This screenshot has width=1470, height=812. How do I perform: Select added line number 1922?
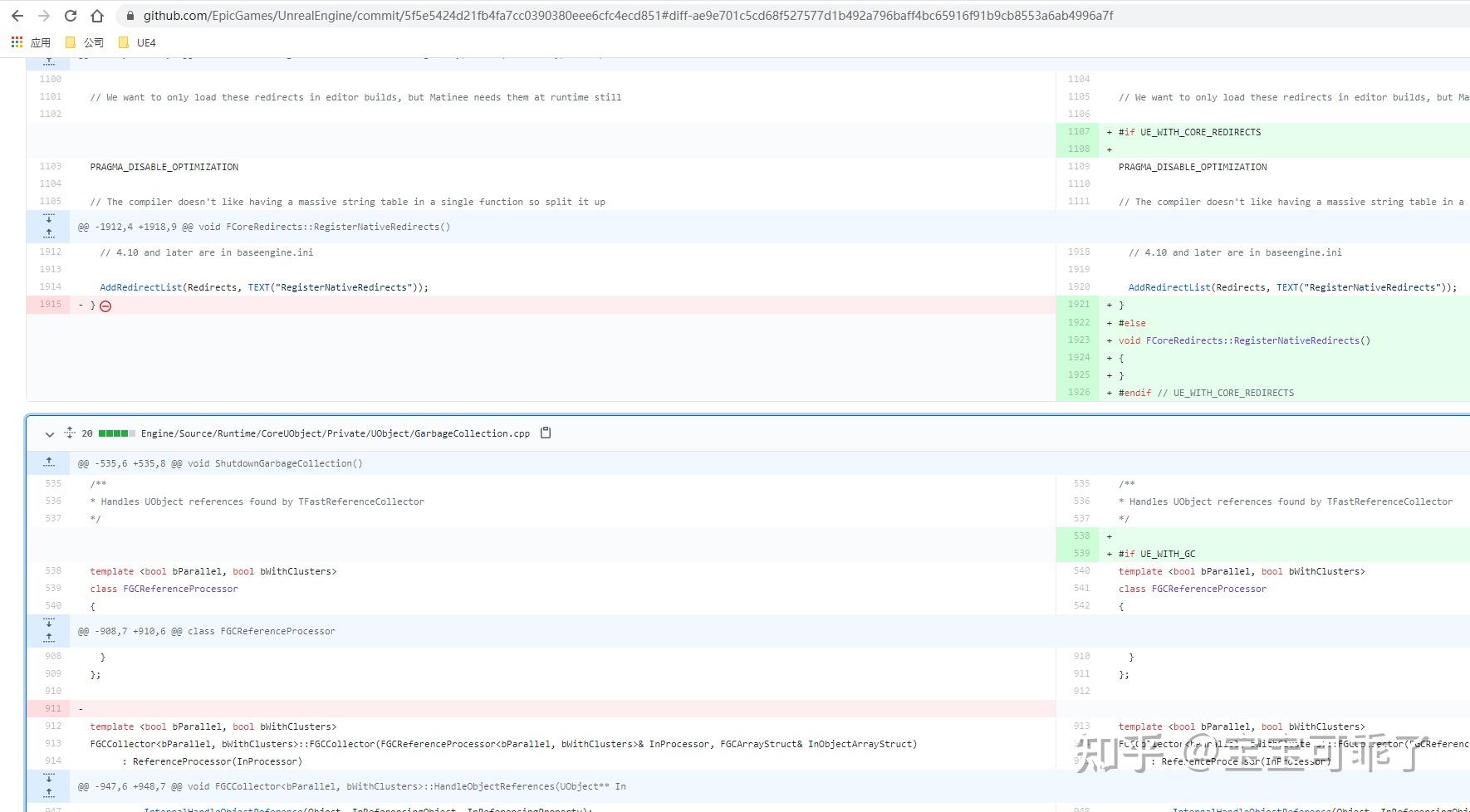click(x=1079, y=322)
